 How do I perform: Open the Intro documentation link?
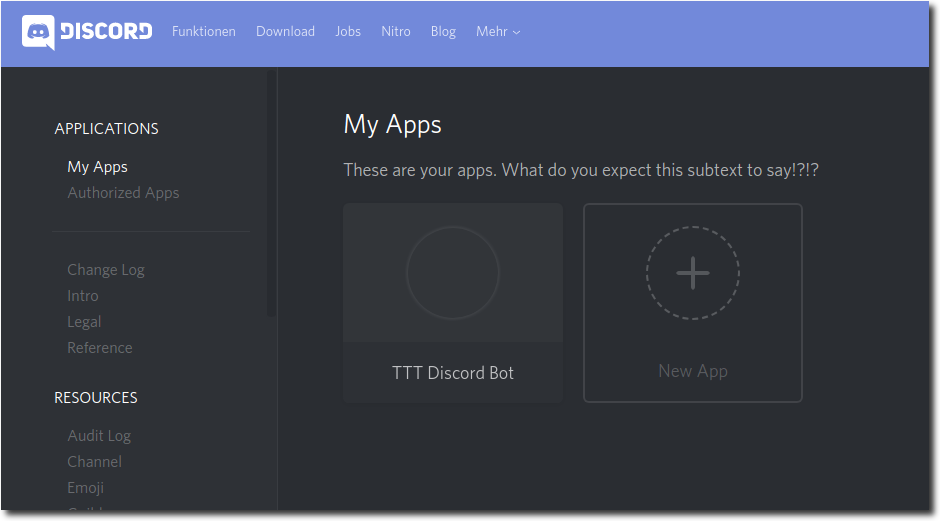coord(83,296)
